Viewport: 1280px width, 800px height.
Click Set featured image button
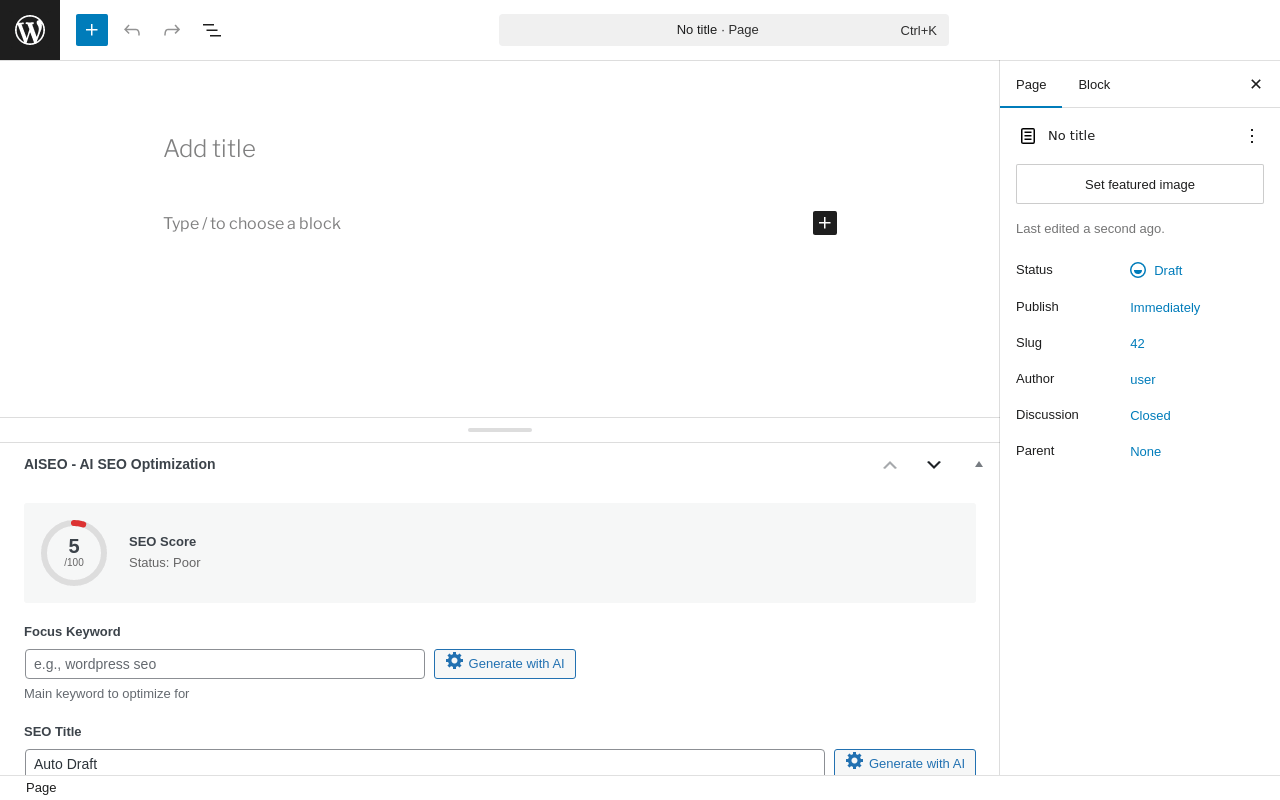click(1140, 184)
